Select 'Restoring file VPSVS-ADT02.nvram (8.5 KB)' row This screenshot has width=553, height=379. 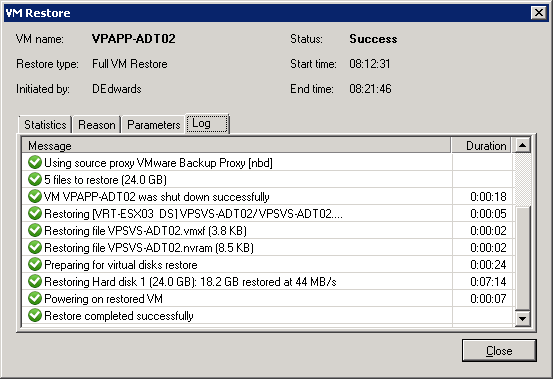[x=267, y=247]
